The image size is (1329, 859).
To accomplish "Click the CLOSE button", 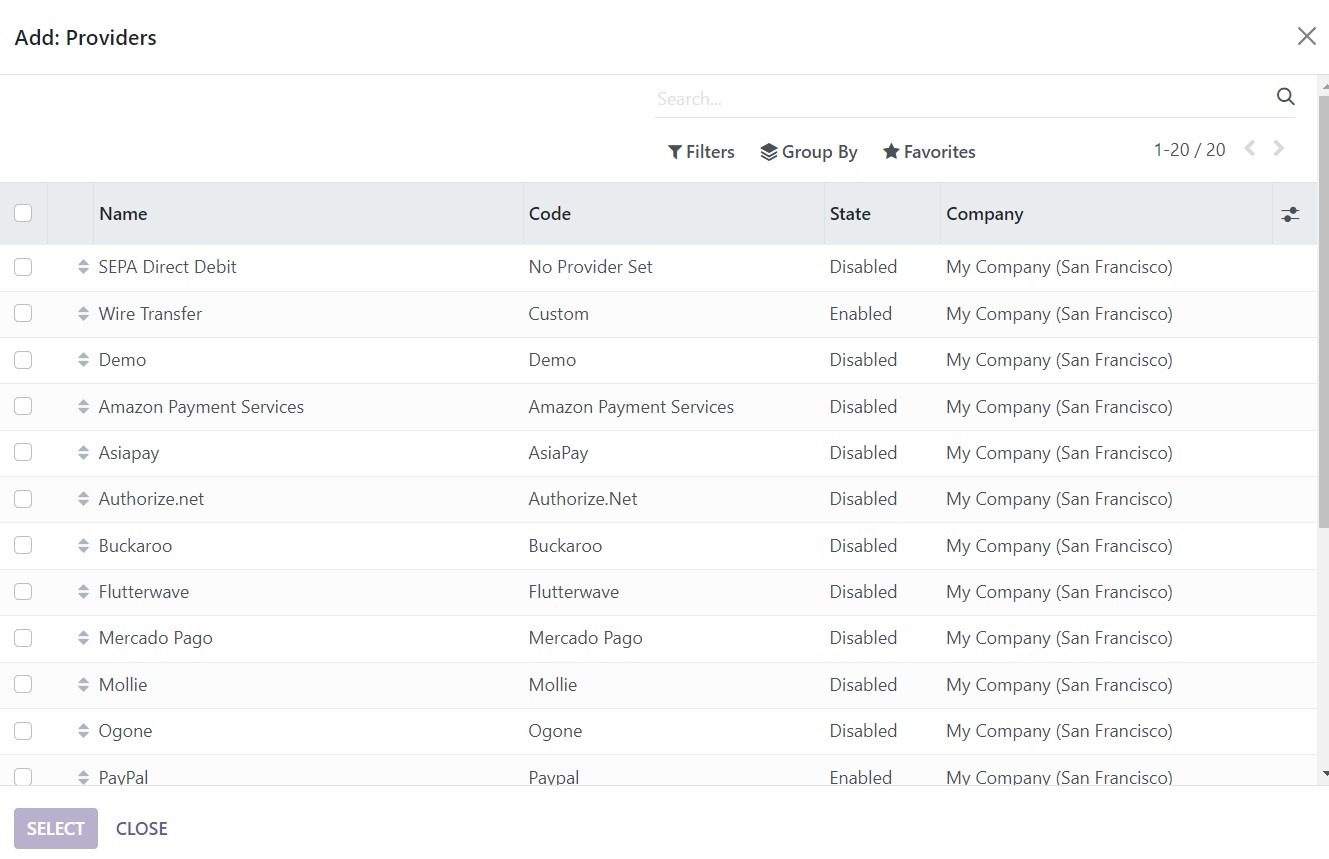I will click(142, 828).
